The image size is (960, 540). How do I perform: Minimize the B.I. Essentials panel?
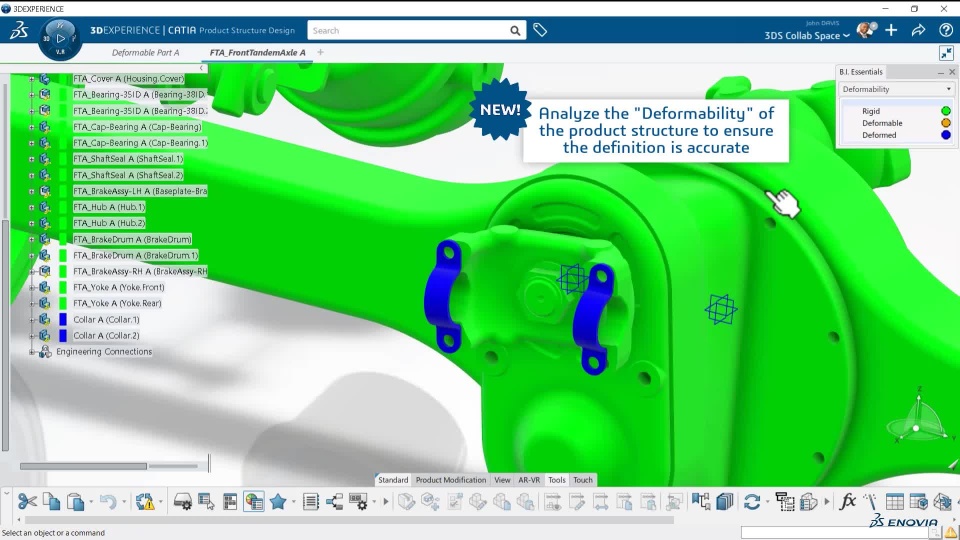point(941,72)
